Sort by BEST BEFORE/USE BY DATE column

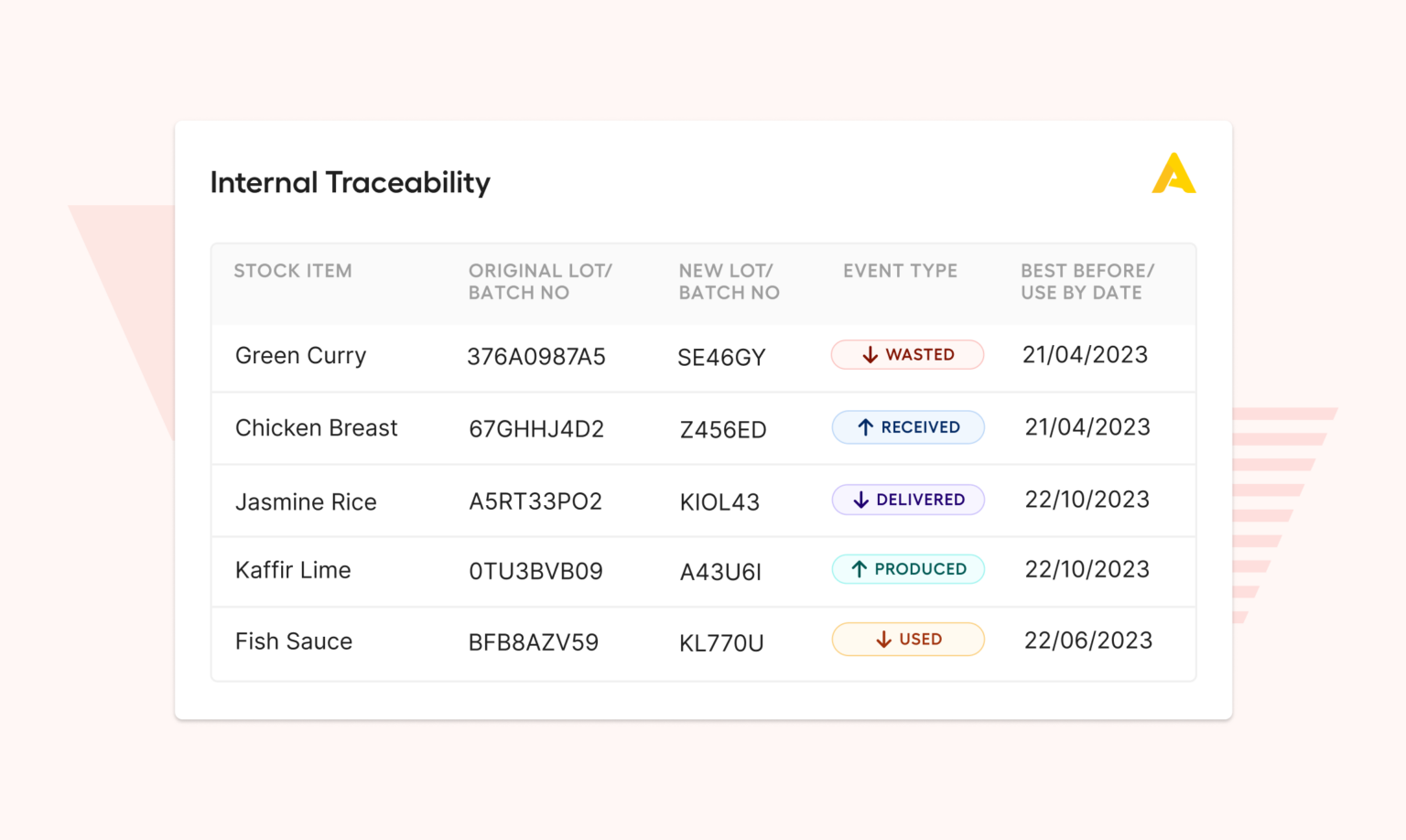[1087, 282]
